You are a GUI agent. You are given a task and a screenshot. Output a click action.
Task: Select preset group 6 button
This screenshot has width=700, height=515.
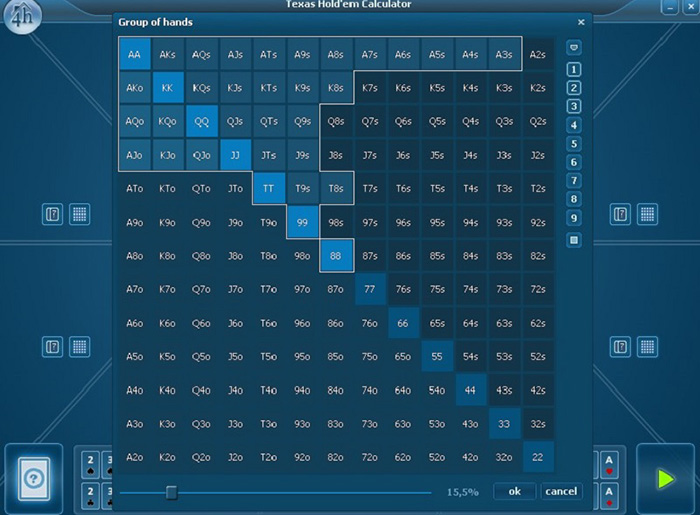coord(574,162)
